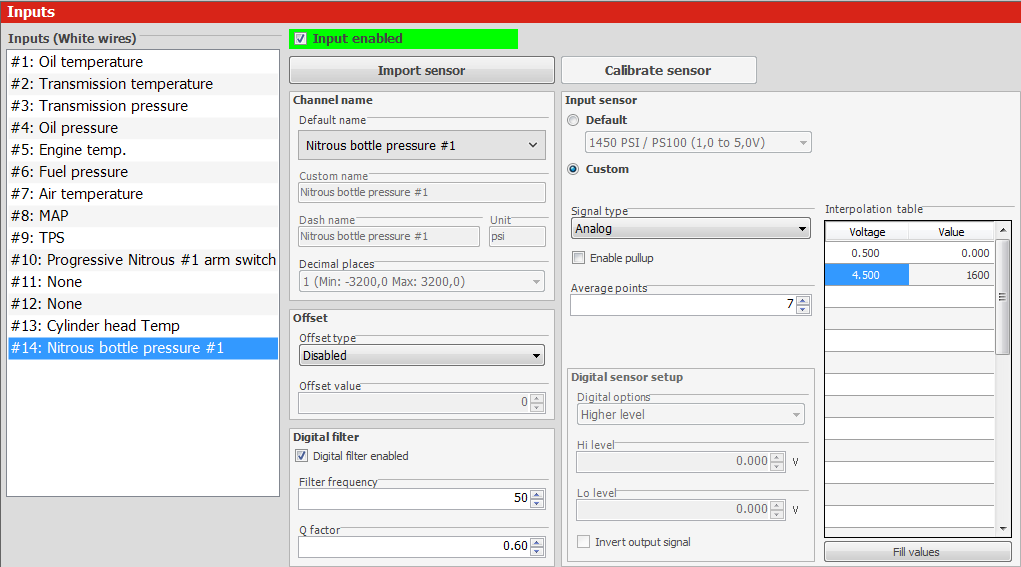
Task: Toggle Digital filter enabled checkbox
Action: (x=302, y=456)
